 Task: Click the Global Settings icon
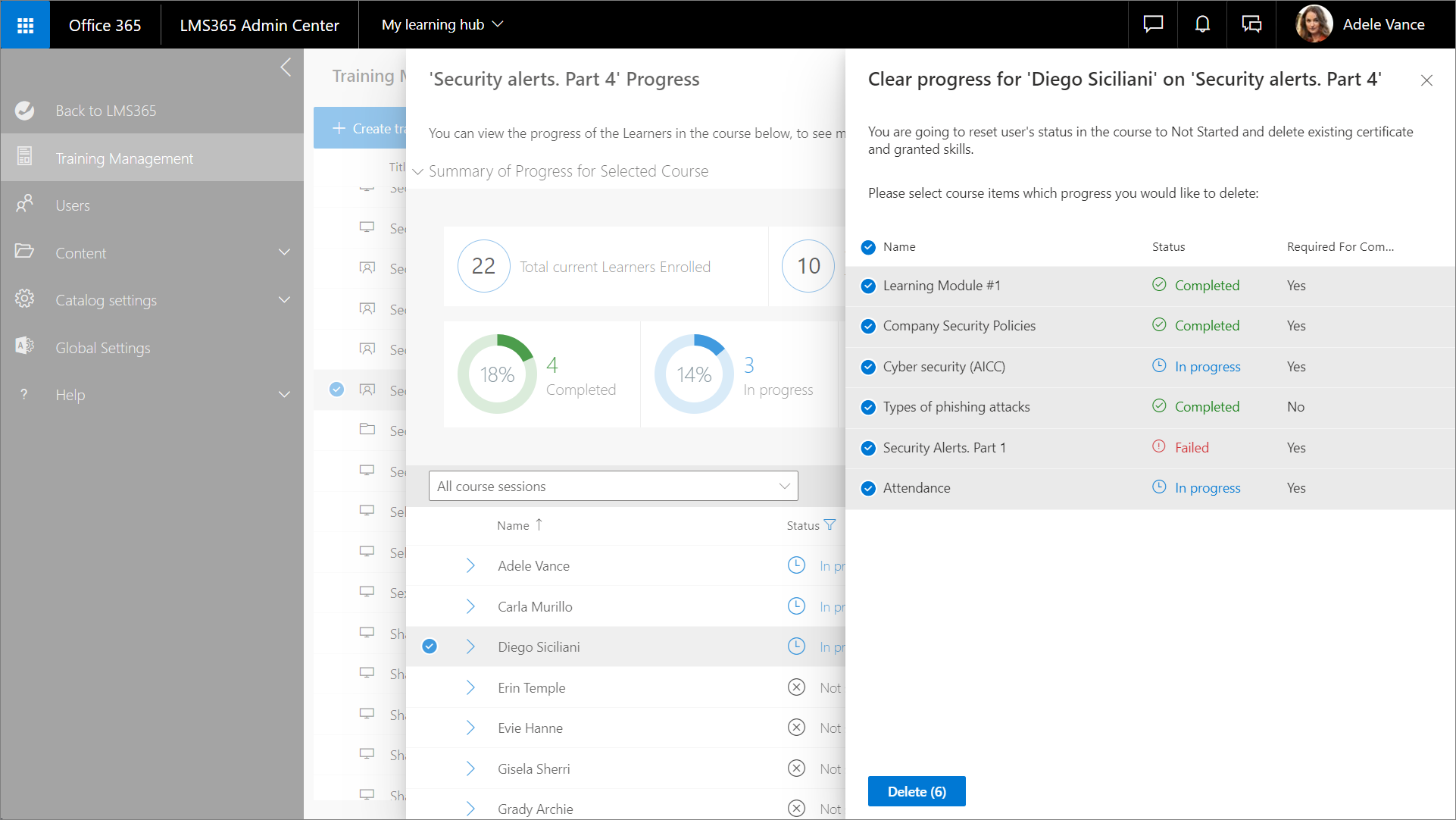click(x=24, y=347)
